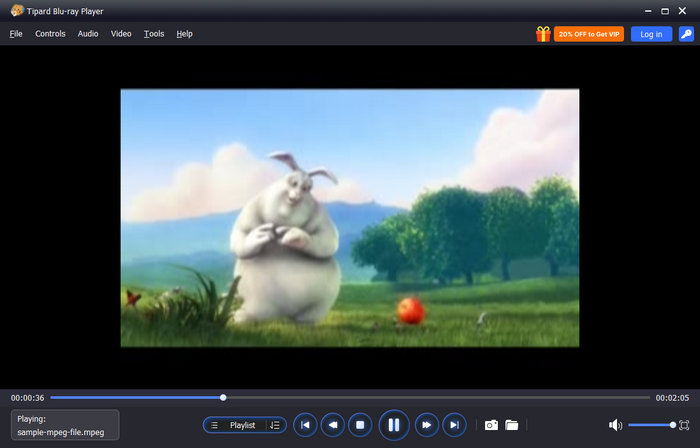700x448 pixels.
Task: Click the volume slider handle
Action: point(672,425)
